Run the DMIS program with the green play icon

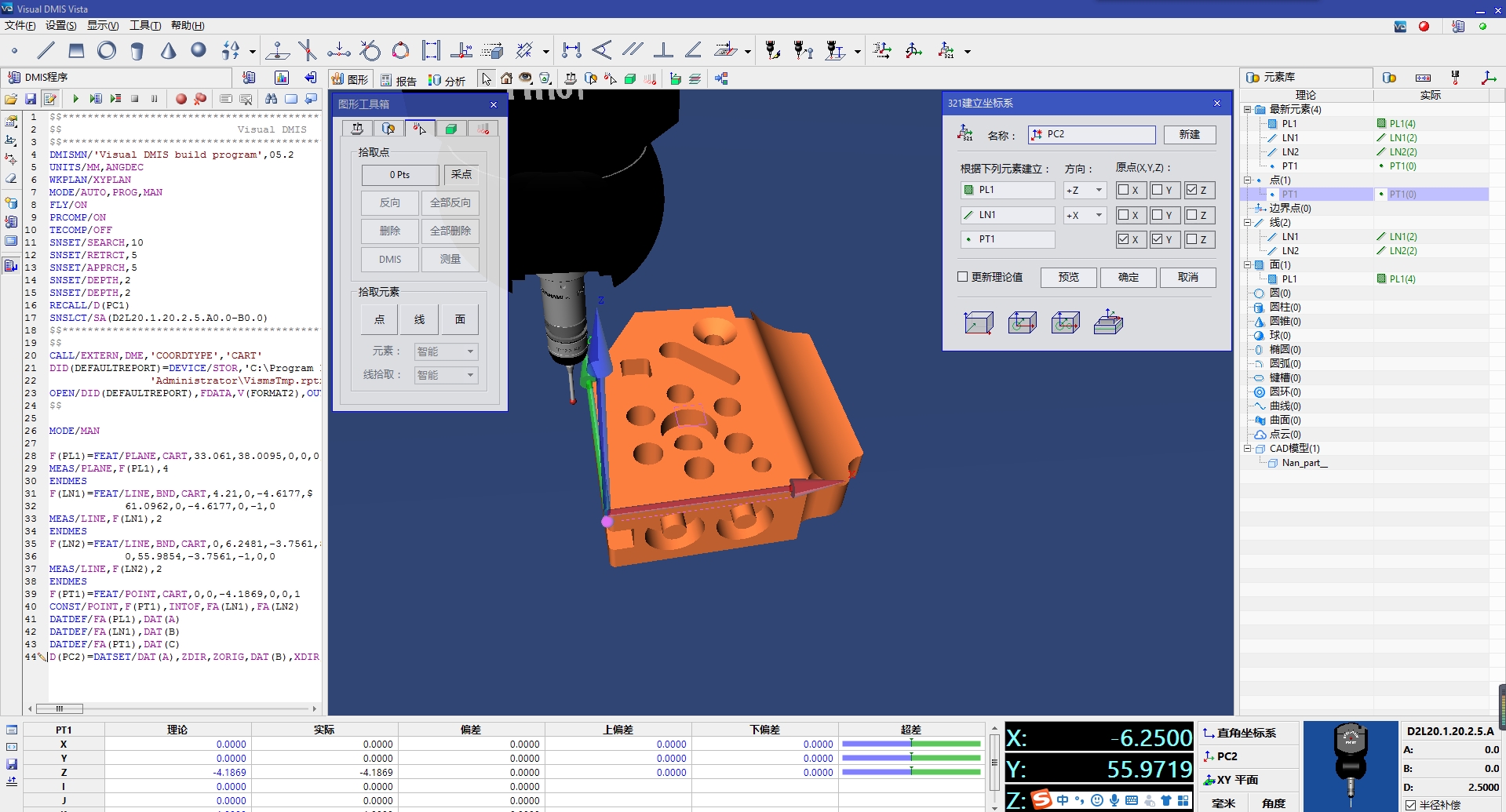click(75, 99)
